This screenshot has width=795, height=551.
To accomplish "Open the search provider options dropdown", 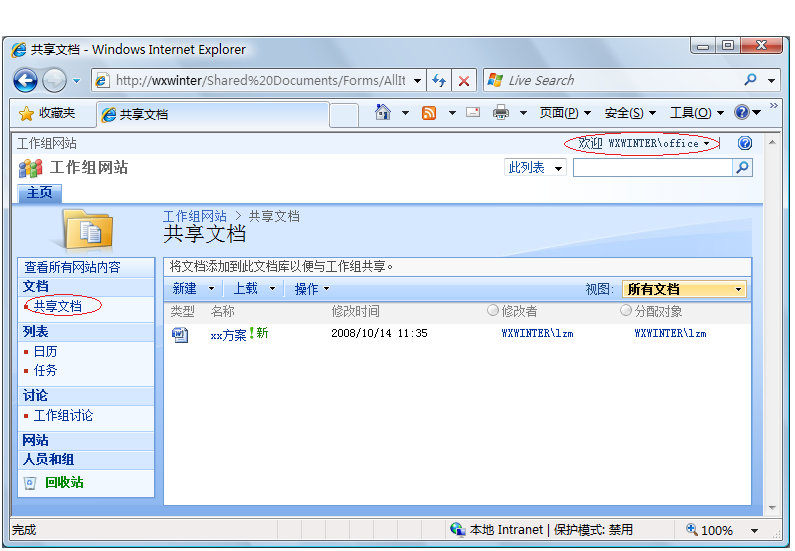I will click(771, 81).
